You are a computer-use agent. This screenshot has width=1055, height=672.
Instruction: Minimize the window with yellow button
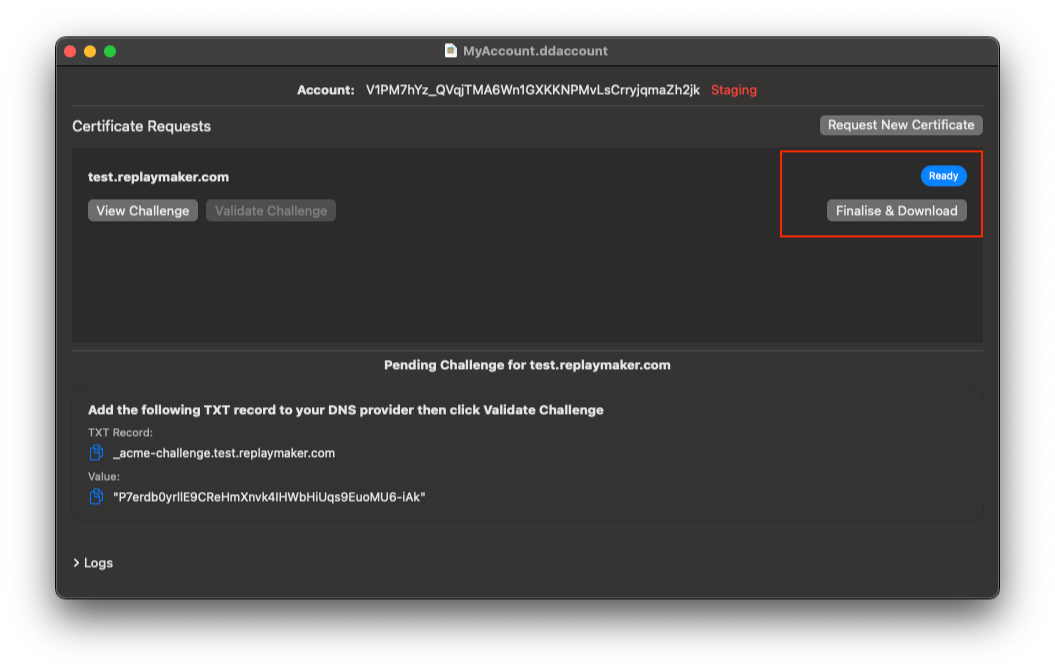90,51
